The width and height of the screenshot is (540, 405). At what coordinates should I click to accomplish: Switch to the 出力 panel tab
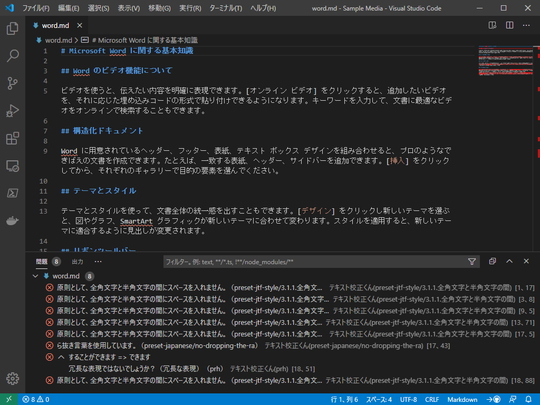tap(77, 262)
